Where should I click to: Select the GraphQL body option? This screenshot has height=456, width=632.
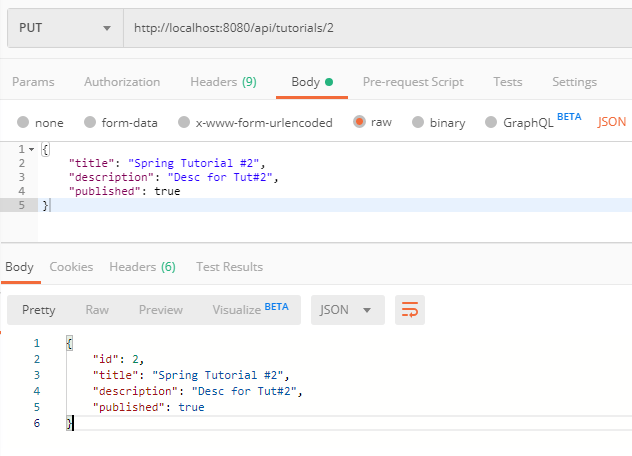[x=491, y=122]
